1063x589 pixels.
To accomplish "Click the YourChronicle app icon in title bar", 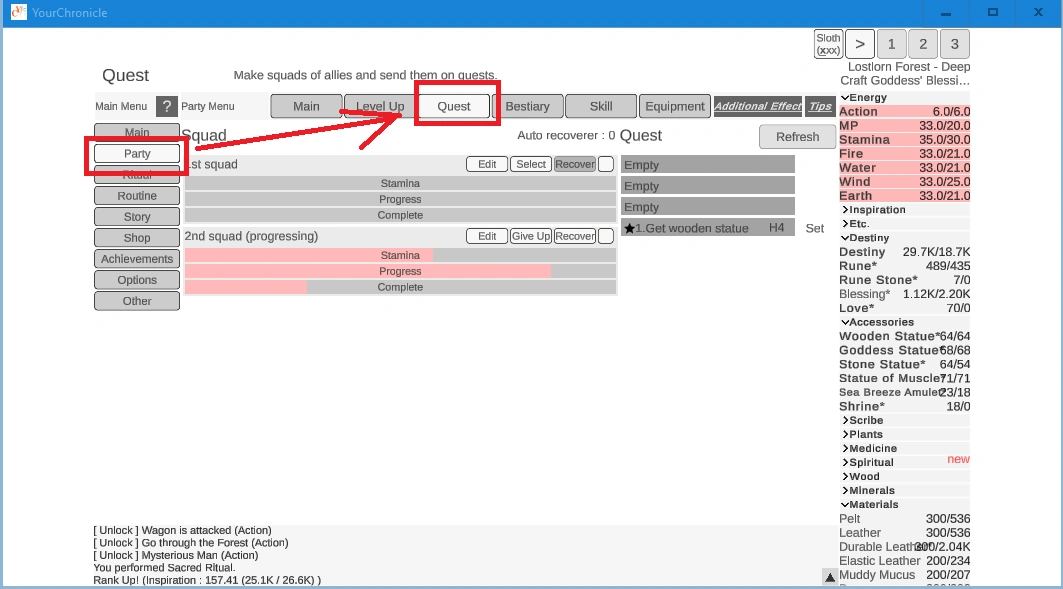I will point(19,12).
